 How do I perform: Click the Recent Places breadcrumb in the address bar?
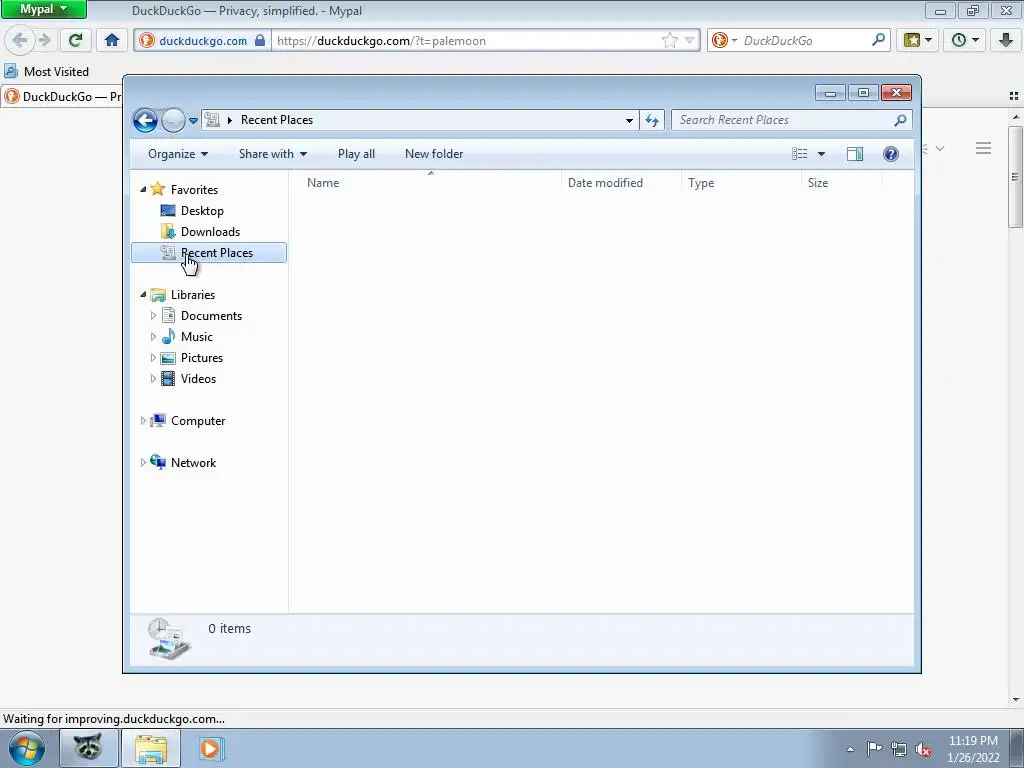click(x=277, y=120)
